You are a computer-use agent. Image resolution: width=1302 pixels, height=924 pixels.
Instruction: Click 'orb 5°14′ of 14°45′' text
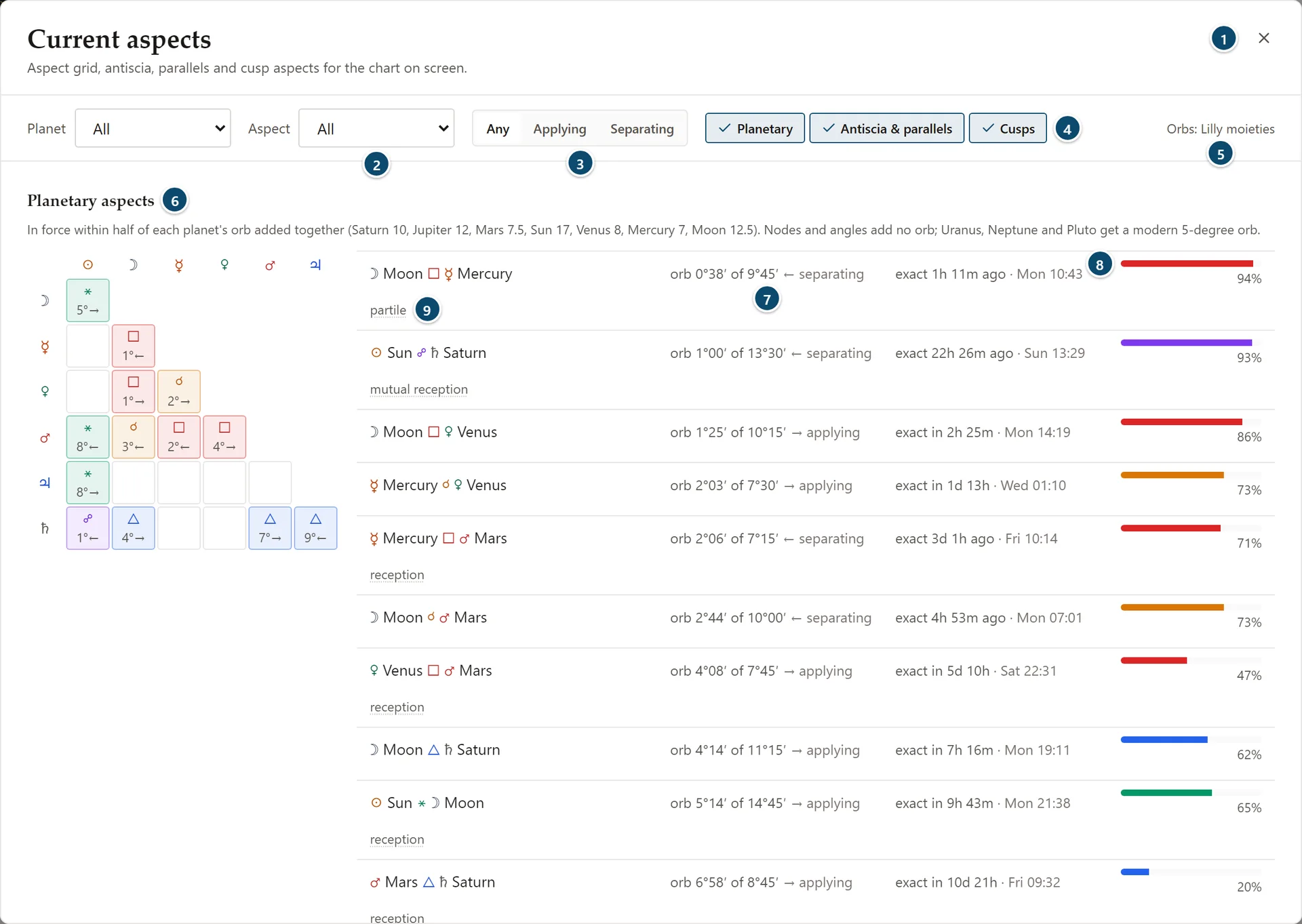(728, 803)
